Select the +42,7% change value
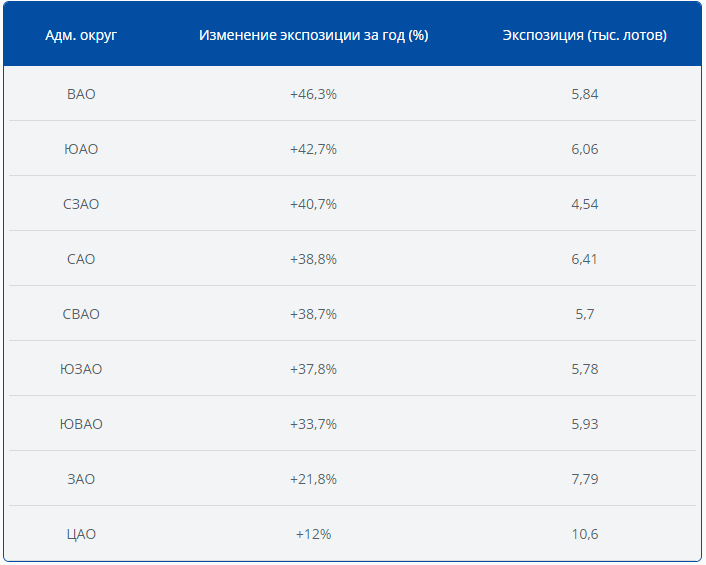 point(313,149)
